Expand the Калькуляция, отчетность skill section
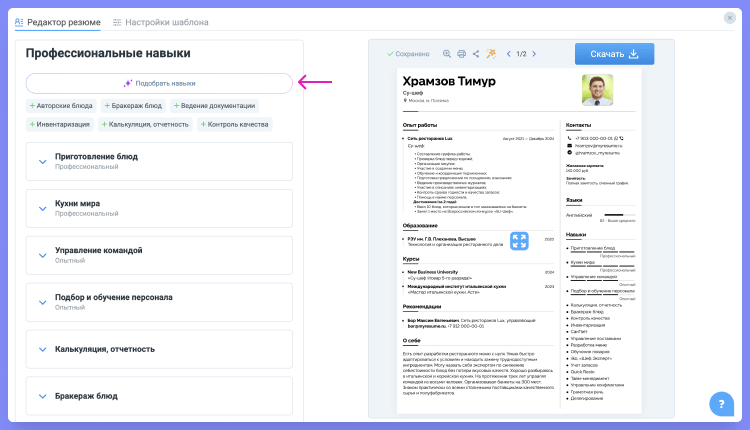This screenshot has width=750, height=430. (x=43, y=349)
